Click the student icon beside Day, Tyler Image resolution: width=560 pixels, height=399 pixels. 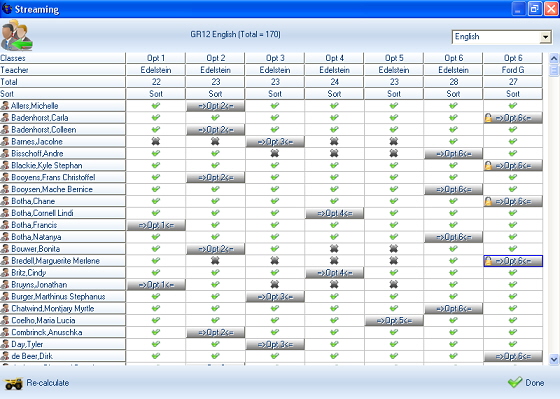[x=5, y=344]
